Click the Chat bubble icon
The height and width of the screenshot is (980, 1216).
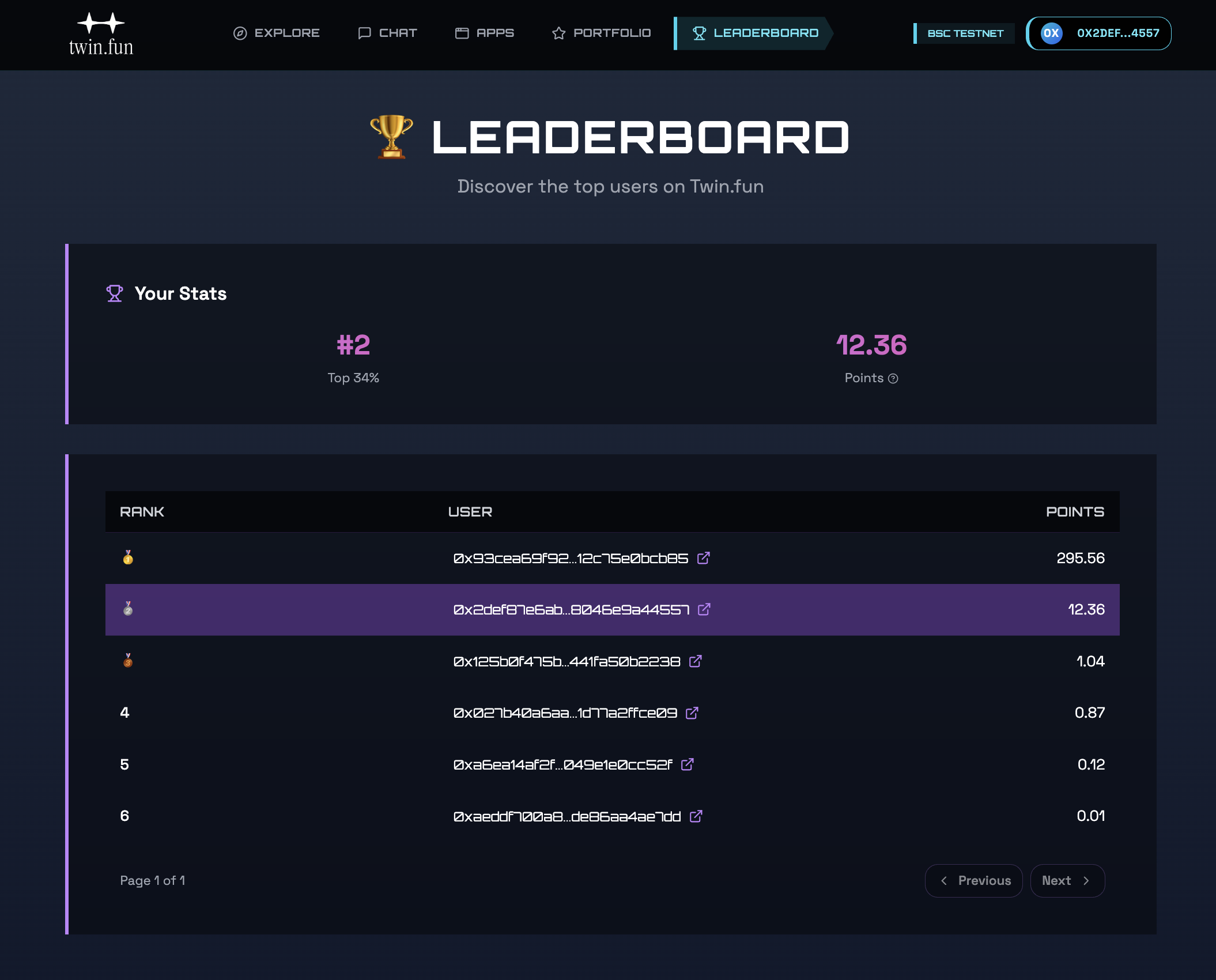[364, 33]
